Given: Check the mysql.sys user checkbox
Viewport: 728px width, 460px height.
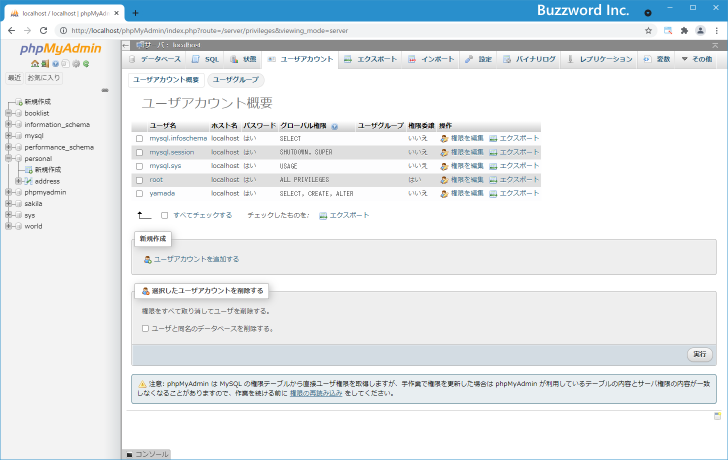Looking at the screenshot, I should pyautogui.click(x=139, y=166).
